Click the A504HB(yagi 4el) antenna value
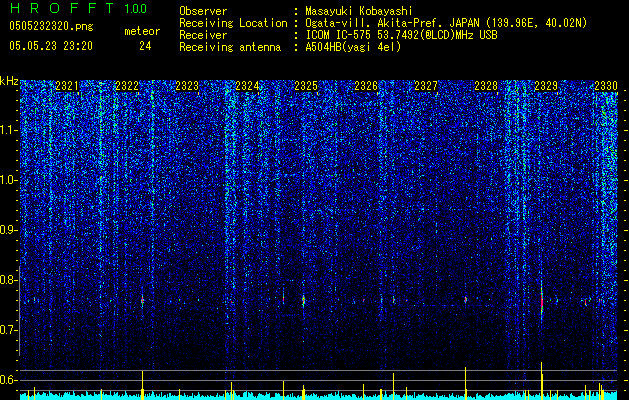 point(353,47)
